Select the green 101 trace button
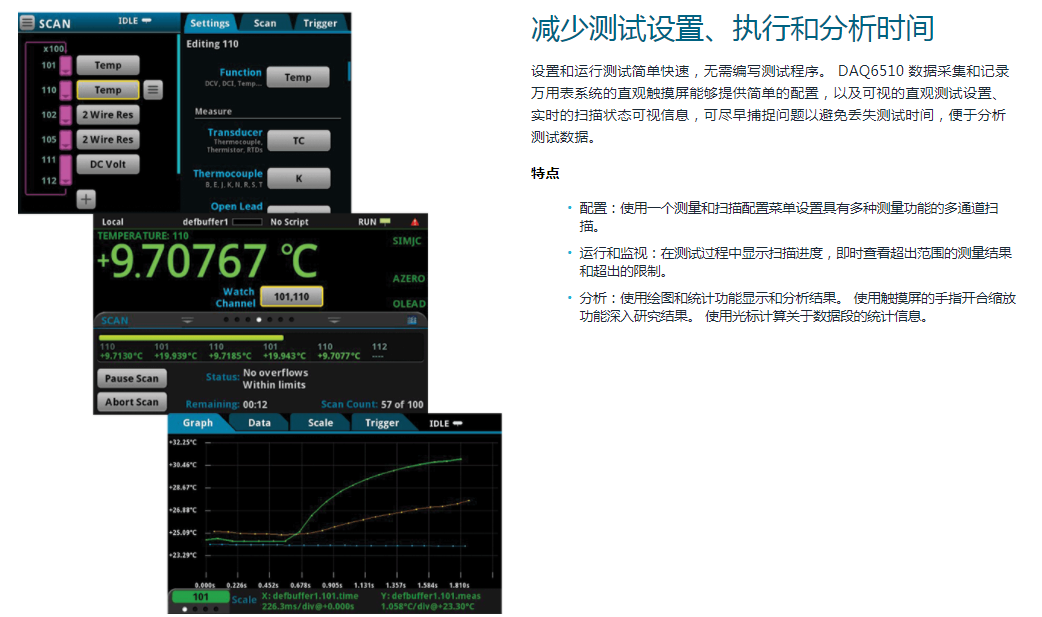The image size is (1042, 617). coord(201,597)
